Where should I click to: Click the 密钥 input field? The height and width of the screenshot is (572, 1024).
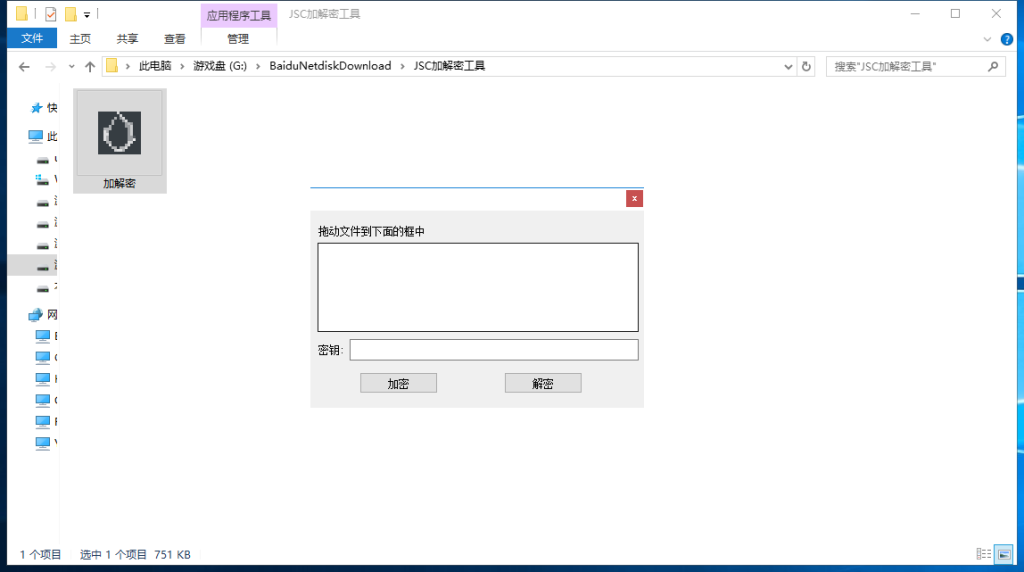click(493, 350)
